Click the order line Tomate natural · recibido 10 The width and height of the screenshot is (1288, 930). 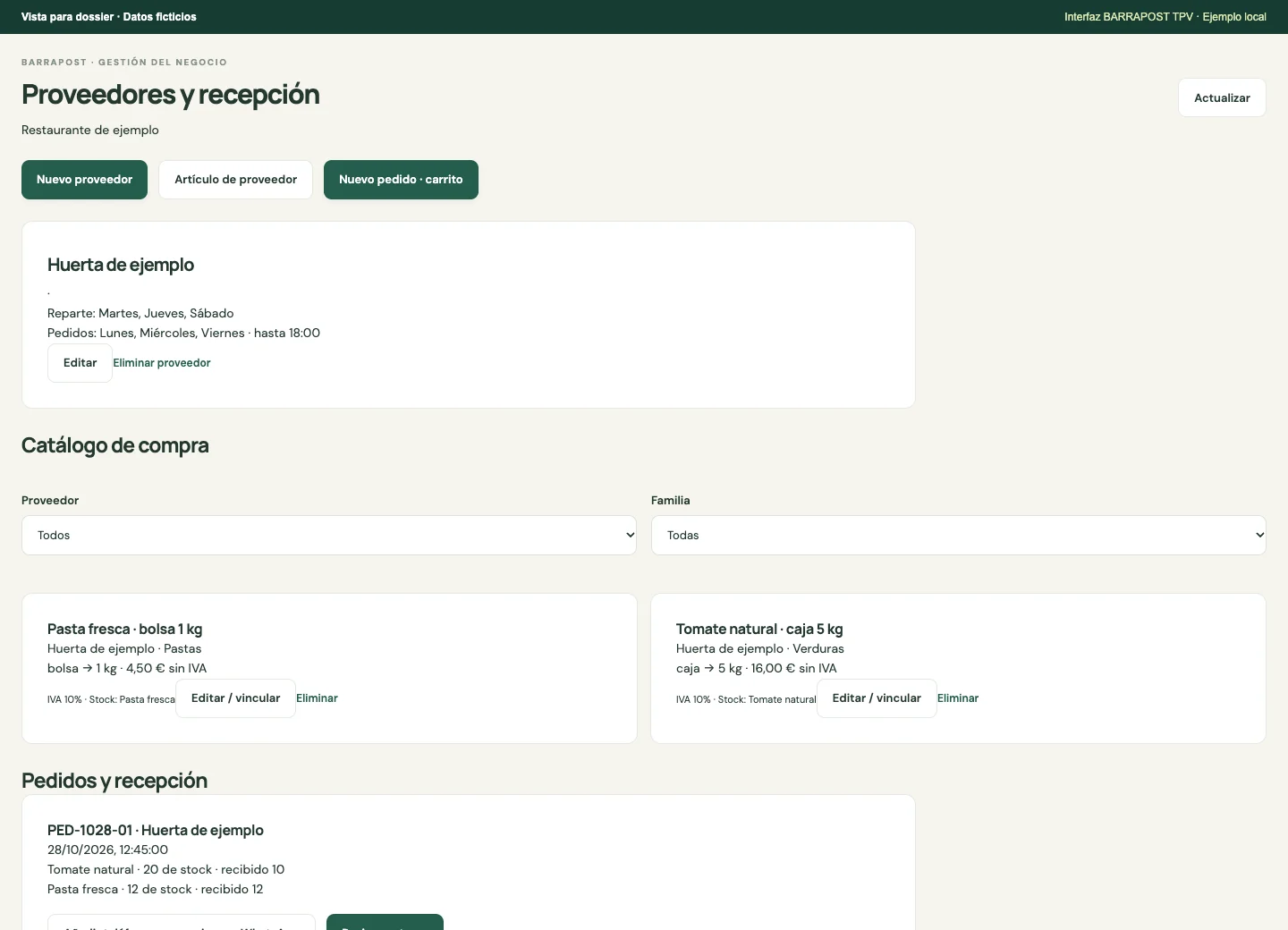(x=165, y=869)
